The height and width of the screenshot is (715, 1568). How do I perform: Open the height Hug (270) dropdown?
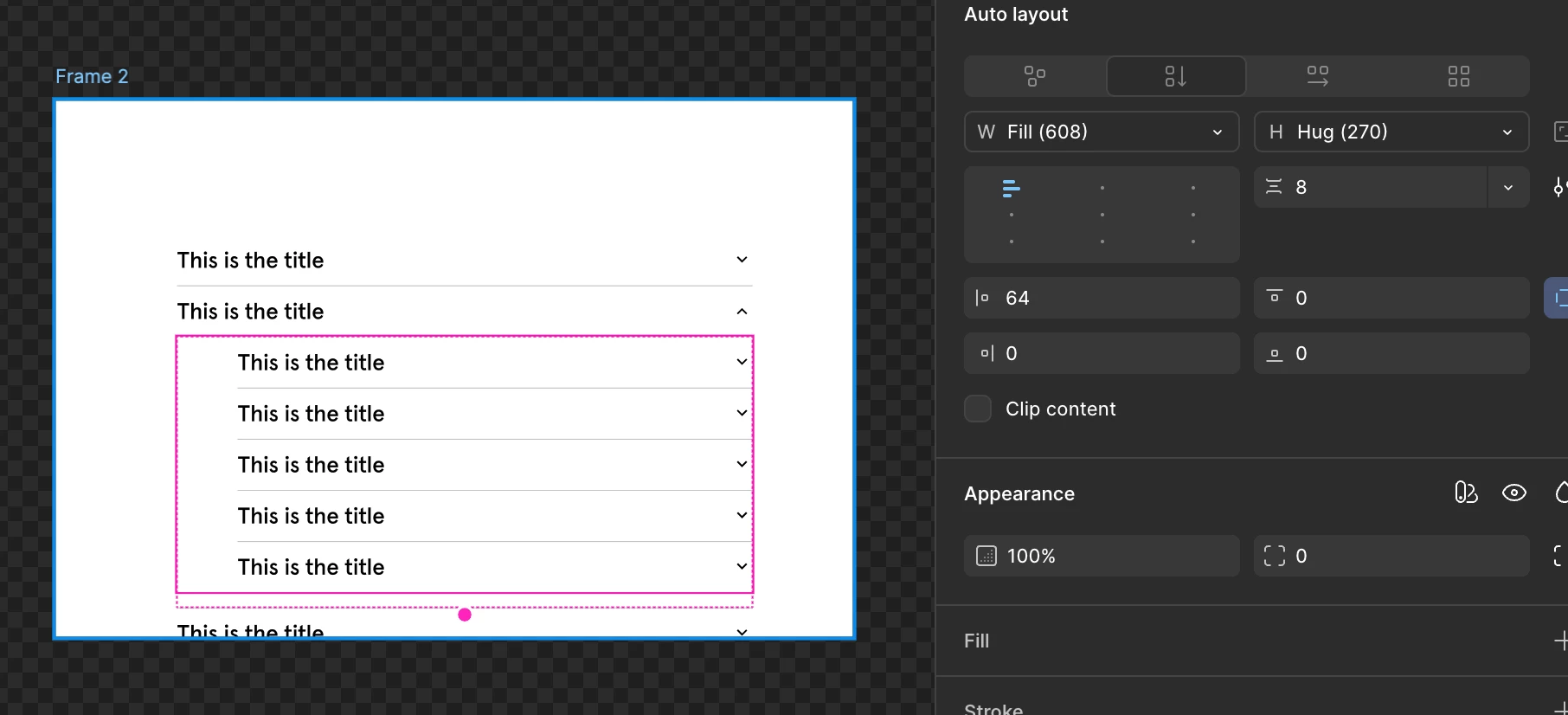(x=1391, y=132)
